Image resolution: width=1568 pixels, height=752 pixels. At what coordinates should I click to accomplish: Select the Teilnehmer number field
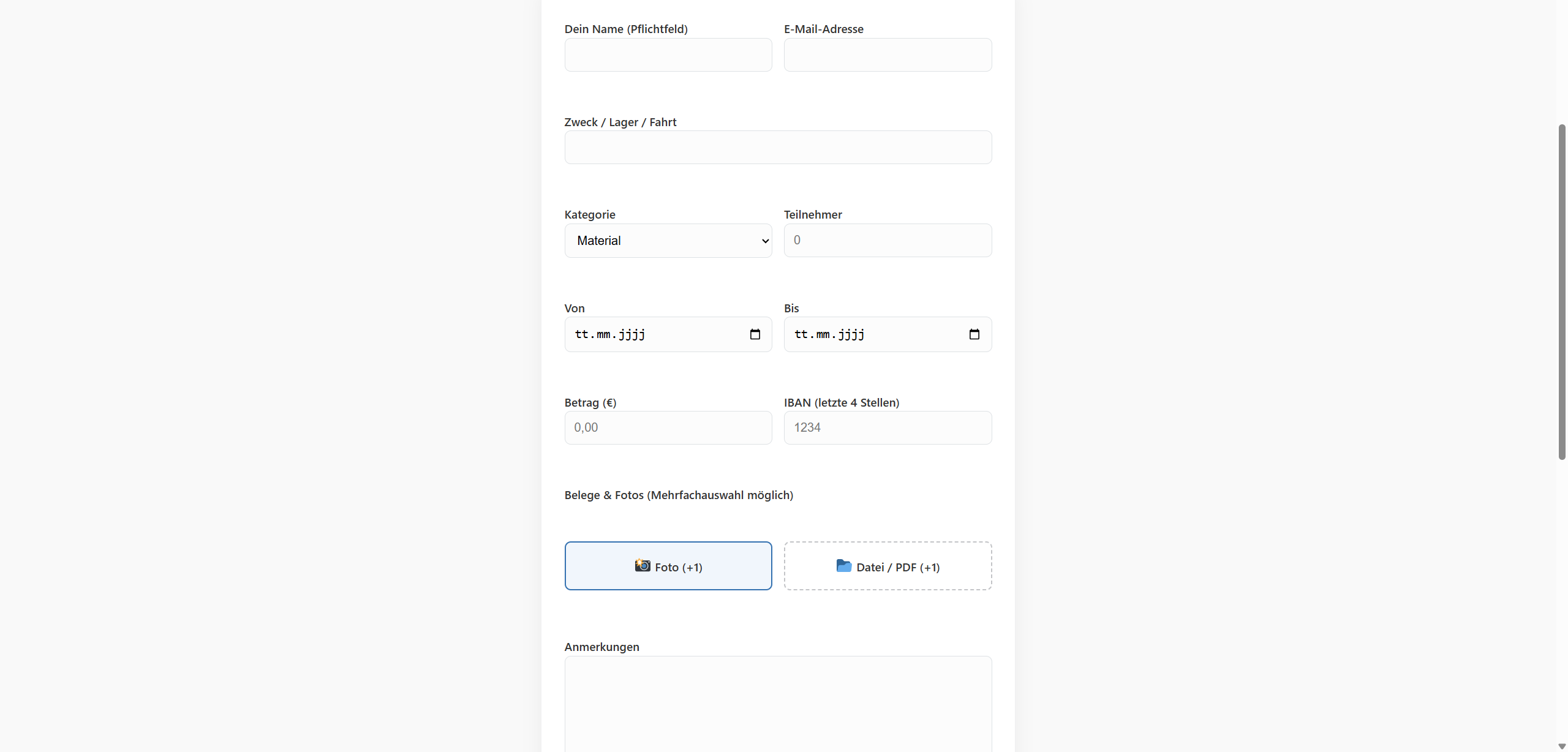(x=888, y=240)
